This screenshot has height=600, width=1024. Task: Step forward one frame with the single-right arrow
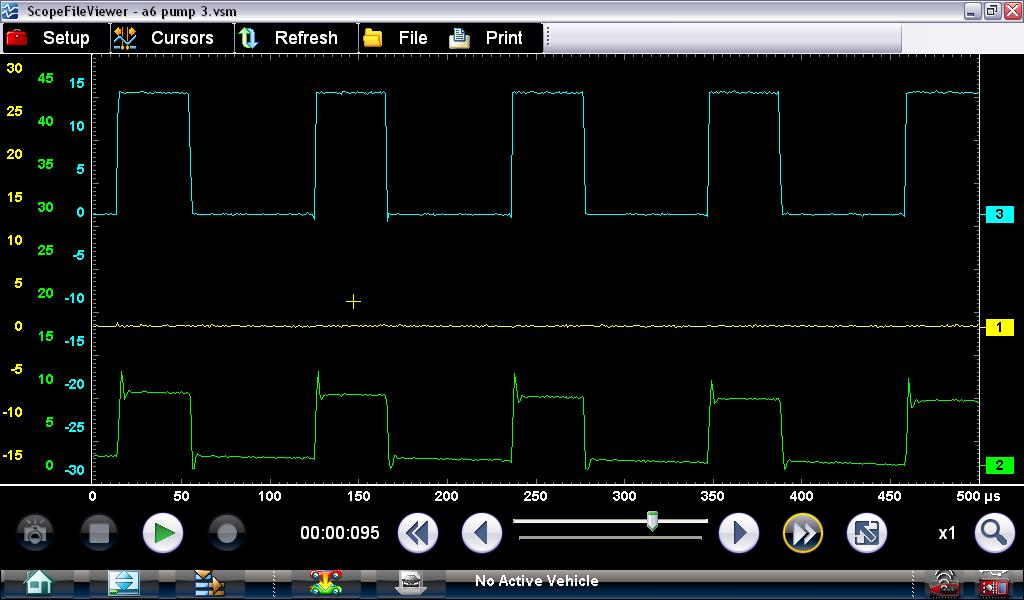click(739, 533)
